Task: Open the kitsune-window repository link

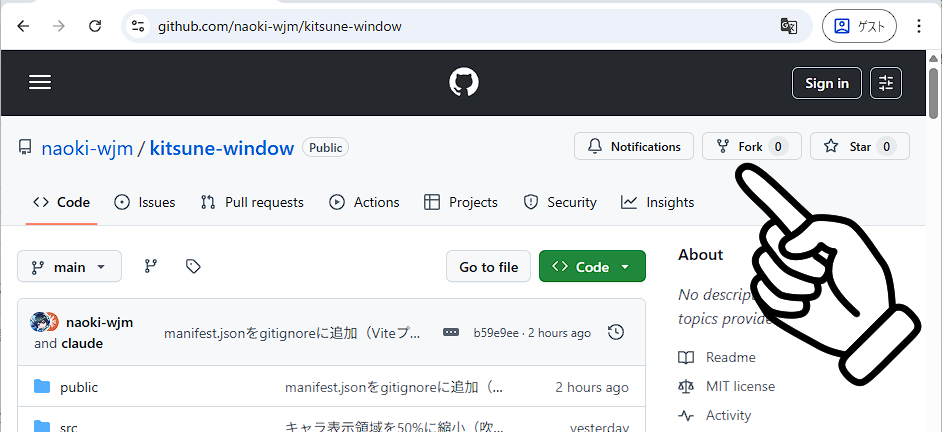Action: tap(222, 148)
